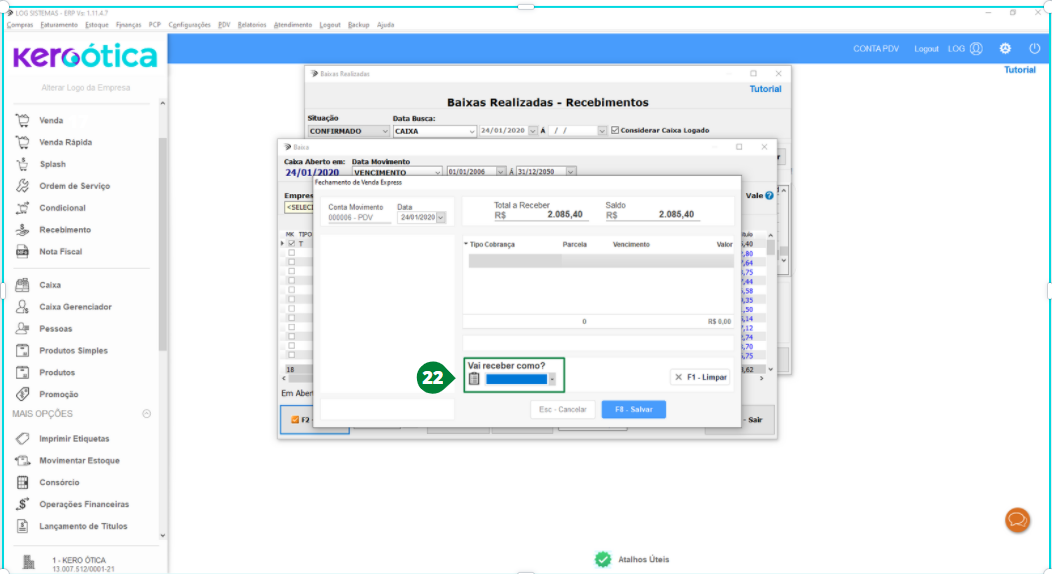Click the F1 - Limpar button
Viewport: 1052px width, 574px height.
click(700, 378)
